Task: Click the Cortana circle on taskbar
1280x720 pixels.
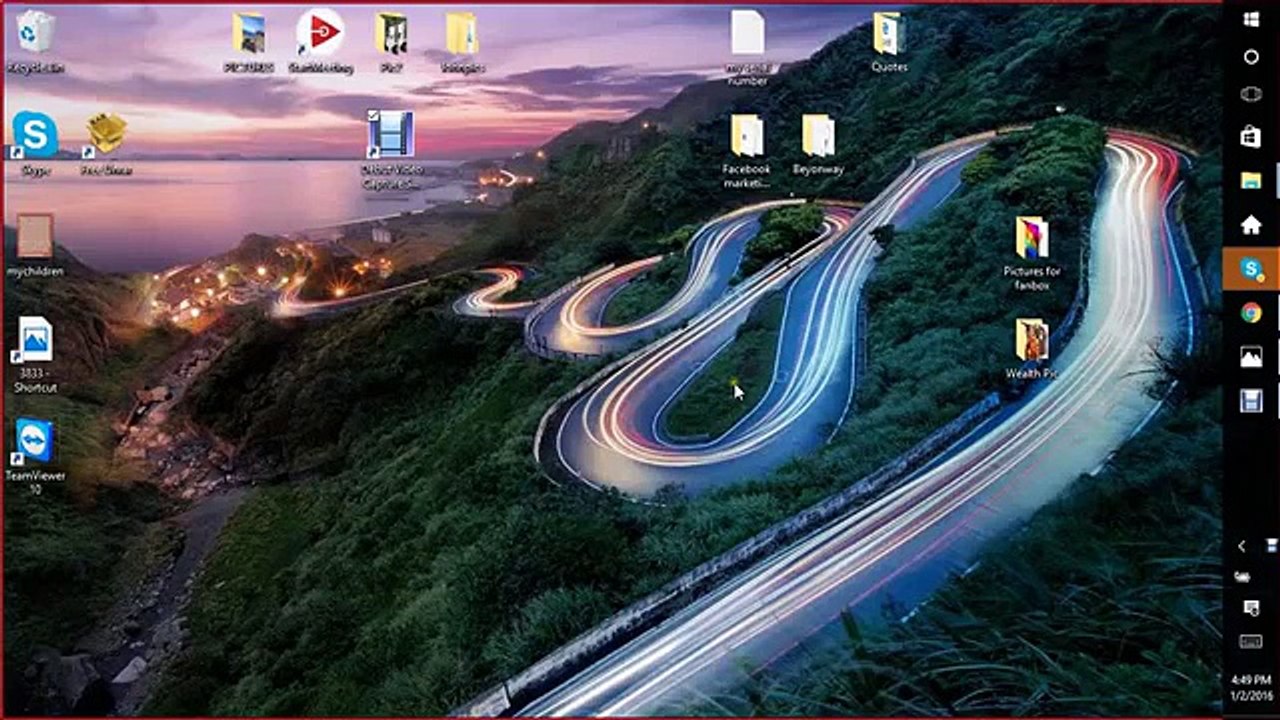Action: click(1251, 57)
